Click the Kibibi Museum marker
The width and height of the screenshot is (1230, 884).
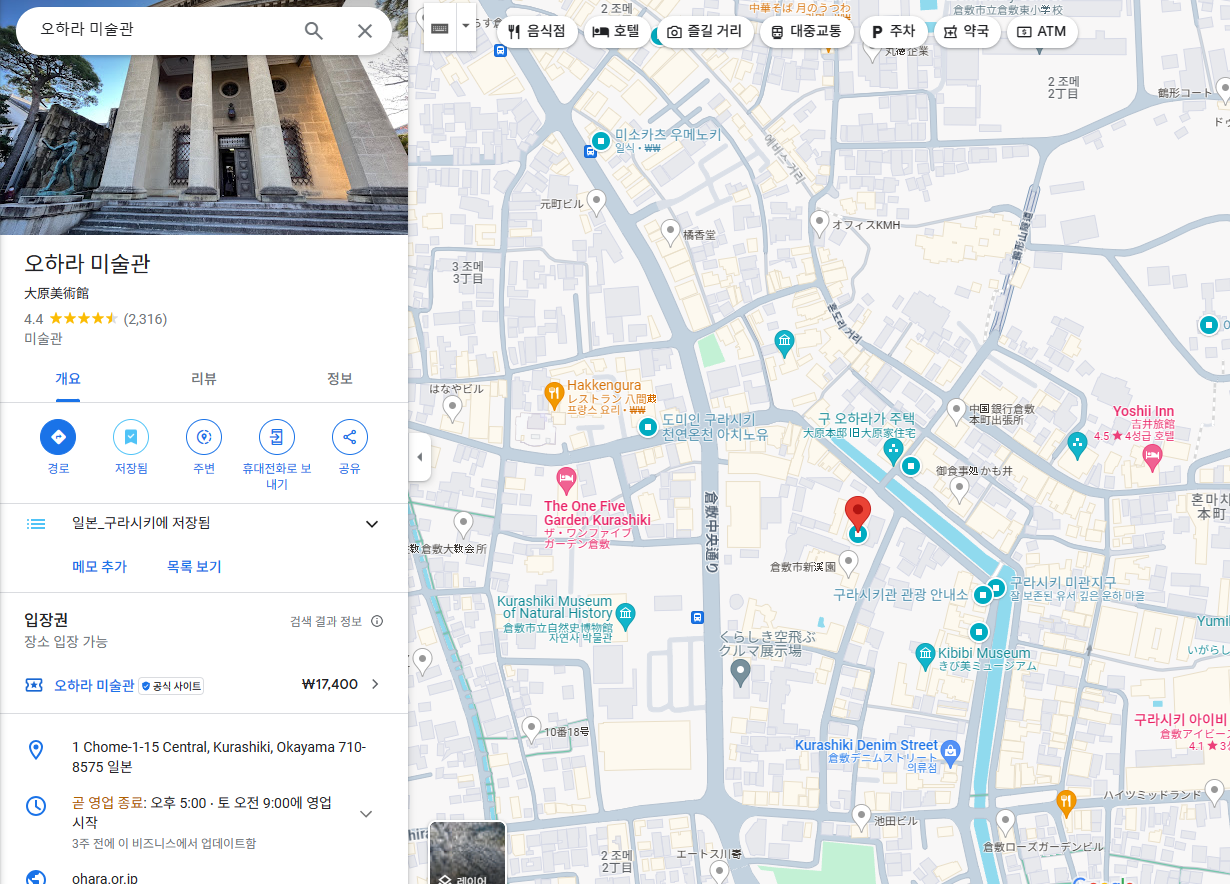click(926, 654)
